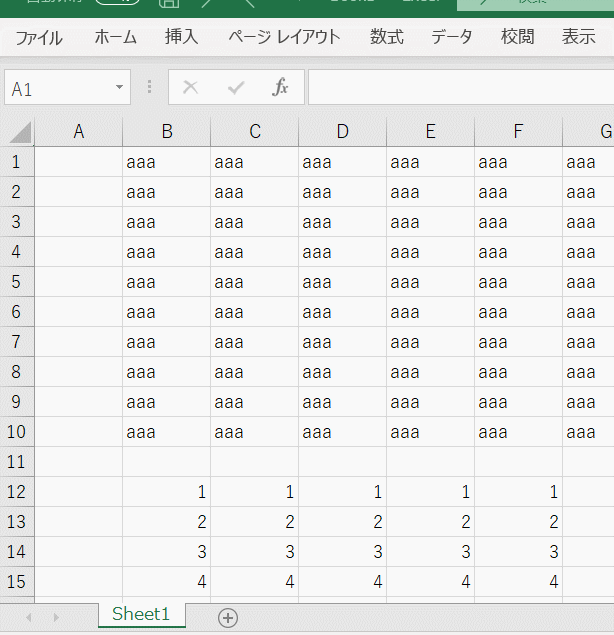
Task: Open the ページ レイアウト tab
Action: [284, 37]
